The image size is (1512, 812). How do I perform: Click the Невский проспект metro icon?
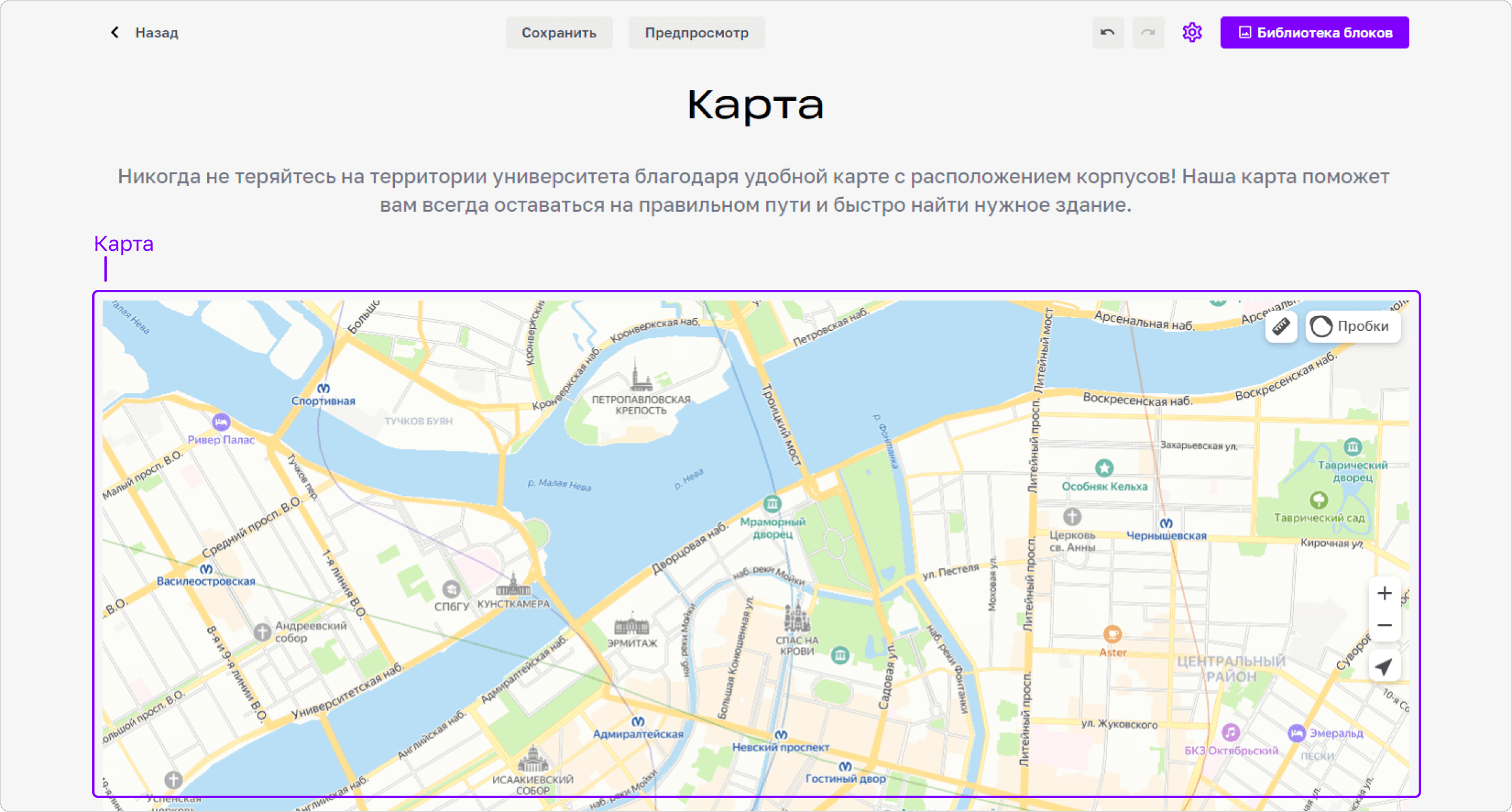[x=780, y=734]
